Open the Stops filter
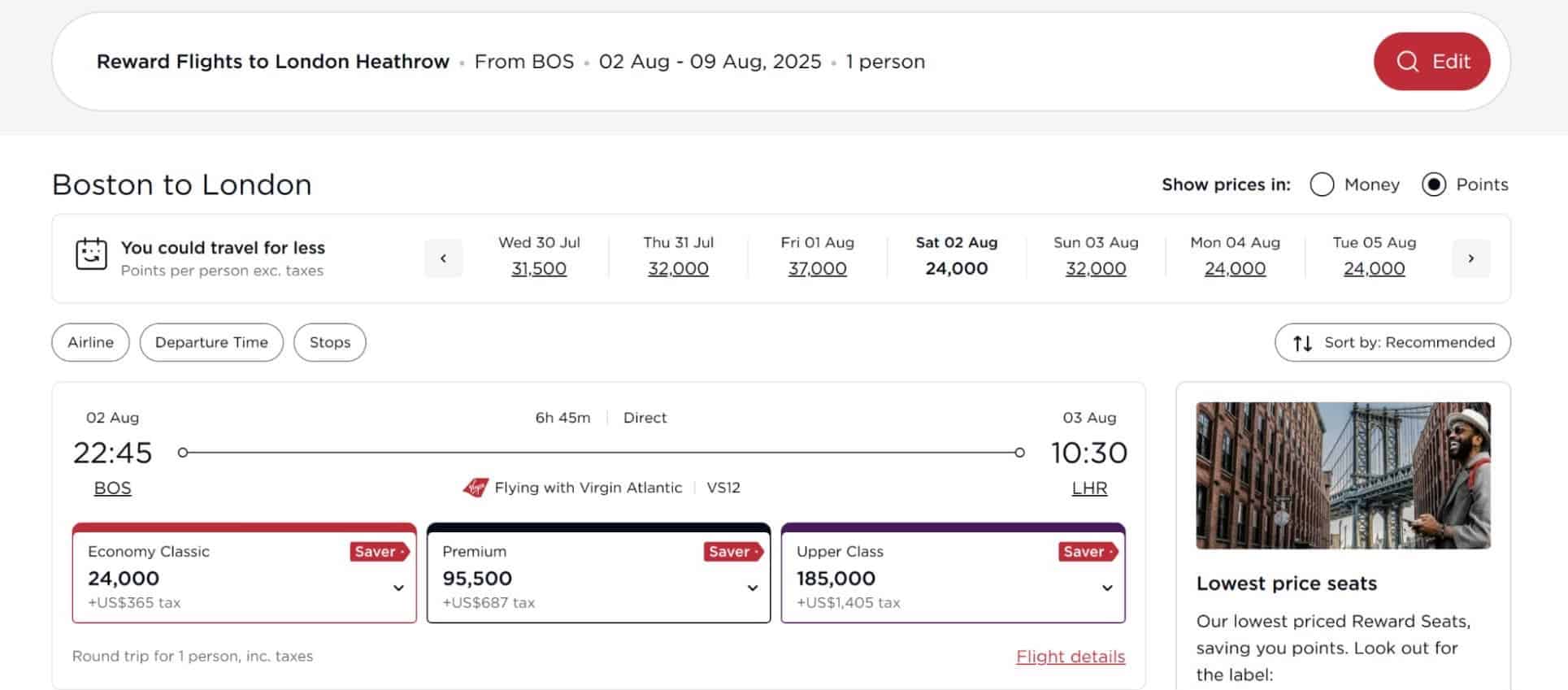 pos(329,342)
